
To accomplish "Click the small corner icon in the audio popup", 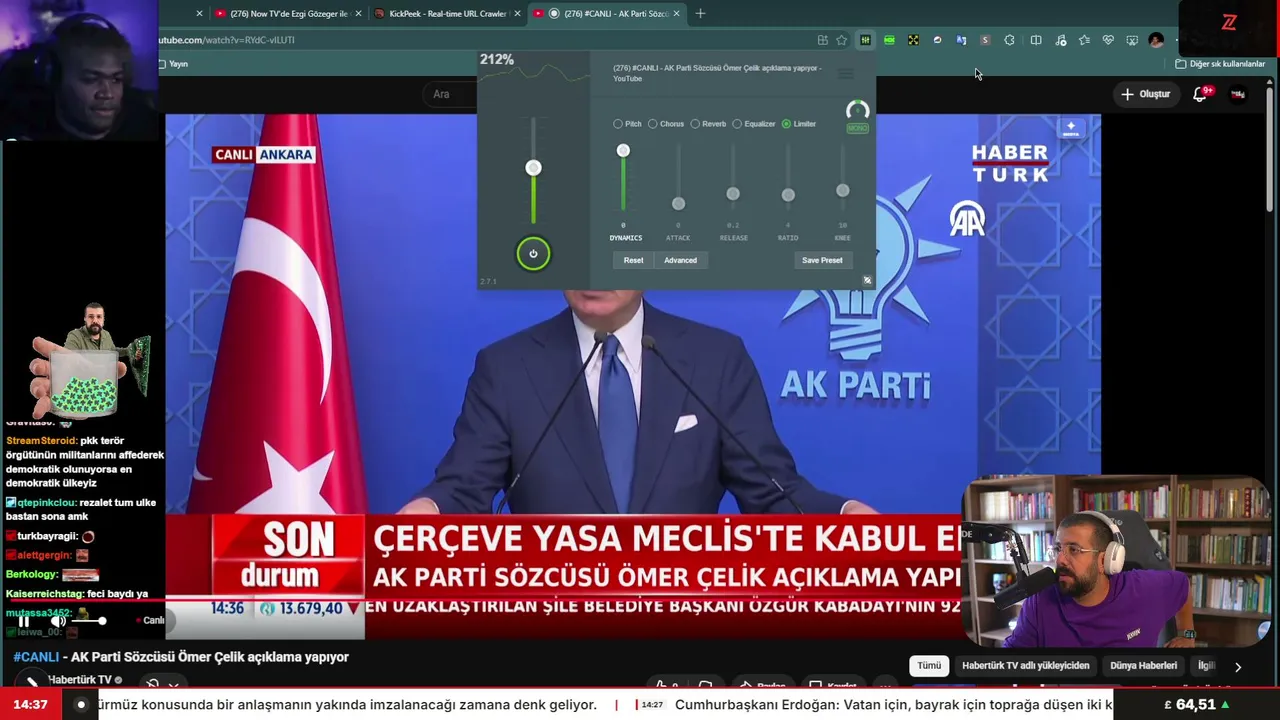I will point(867,281).
